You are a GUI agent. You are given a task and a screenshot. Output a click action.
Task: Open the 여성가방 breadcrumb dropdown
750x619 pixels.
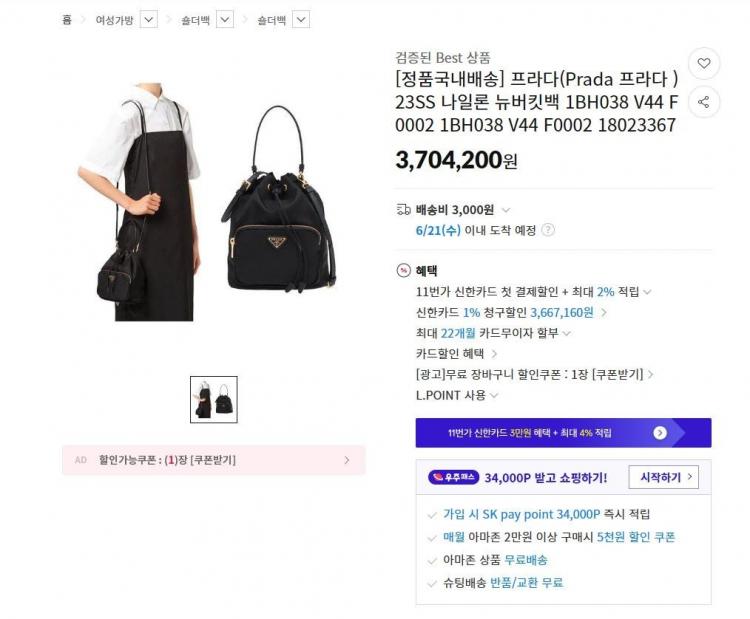click(149, 20)
